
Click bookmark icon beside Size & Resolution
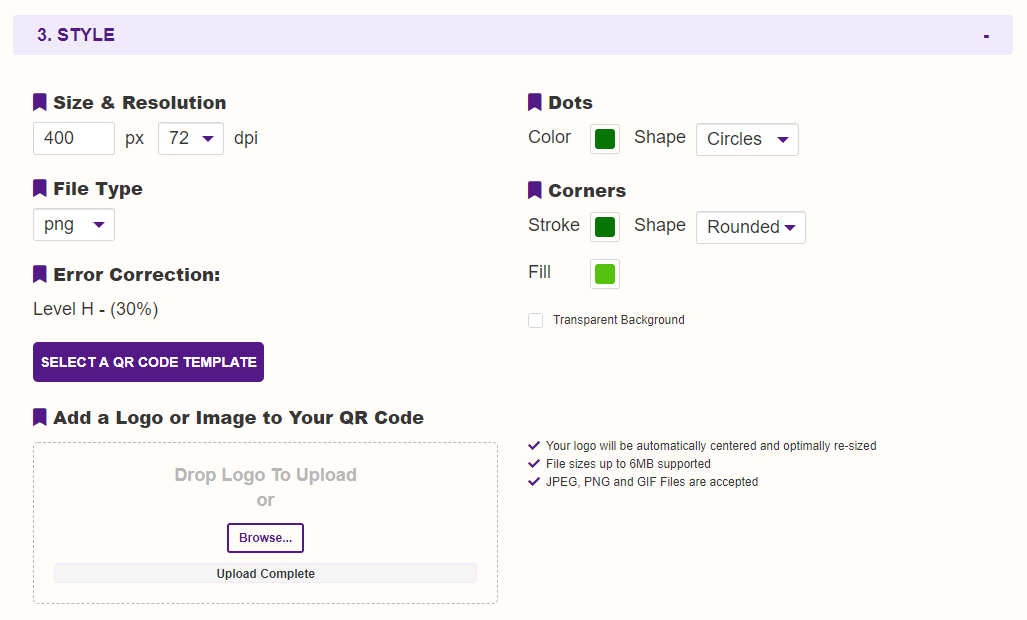tap(40, 102)
